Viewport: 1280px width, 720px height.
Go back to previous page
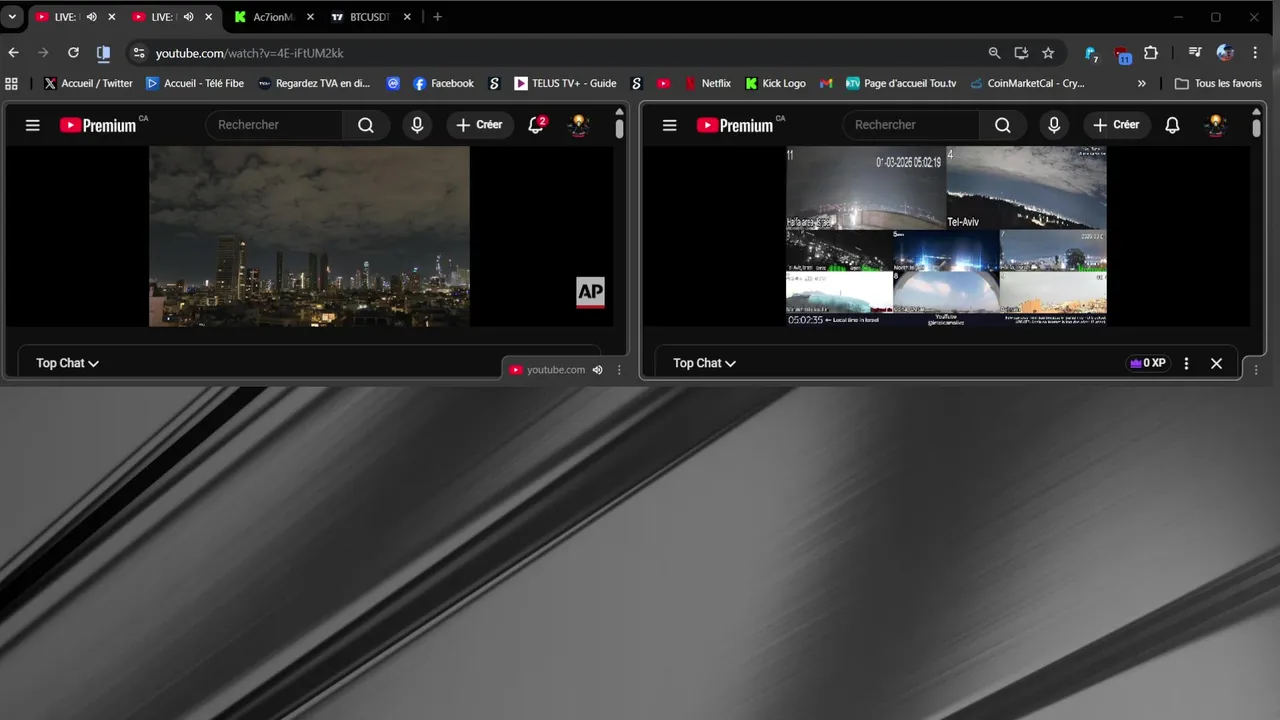pos(14,53)
